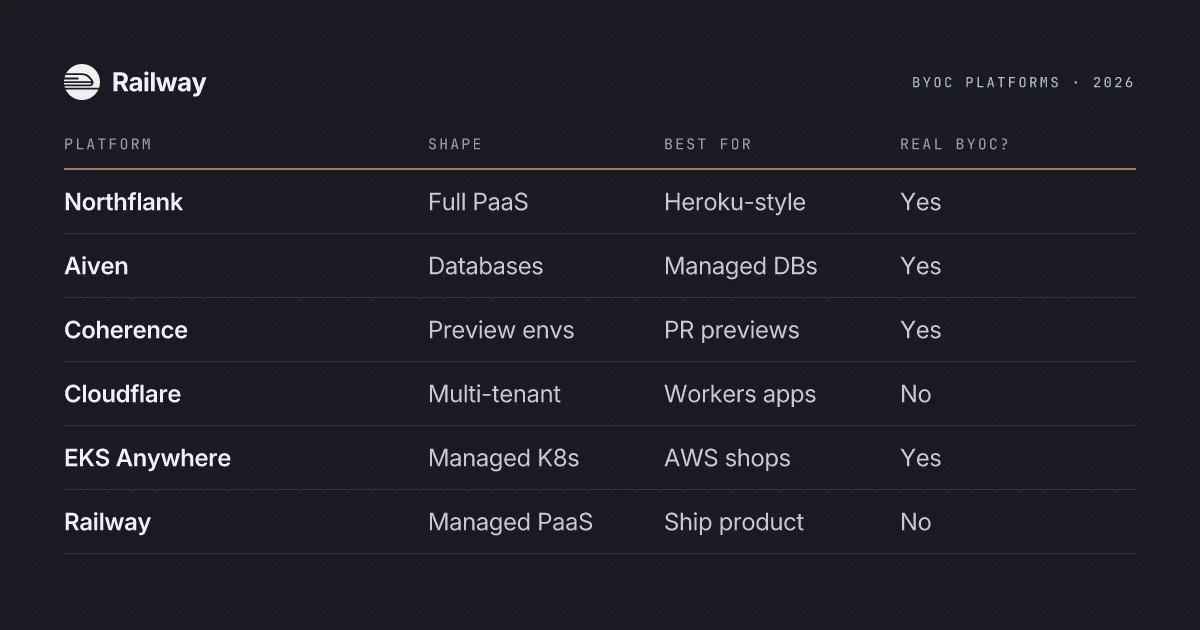Click the Cloudflare platform name

point(123,394)
